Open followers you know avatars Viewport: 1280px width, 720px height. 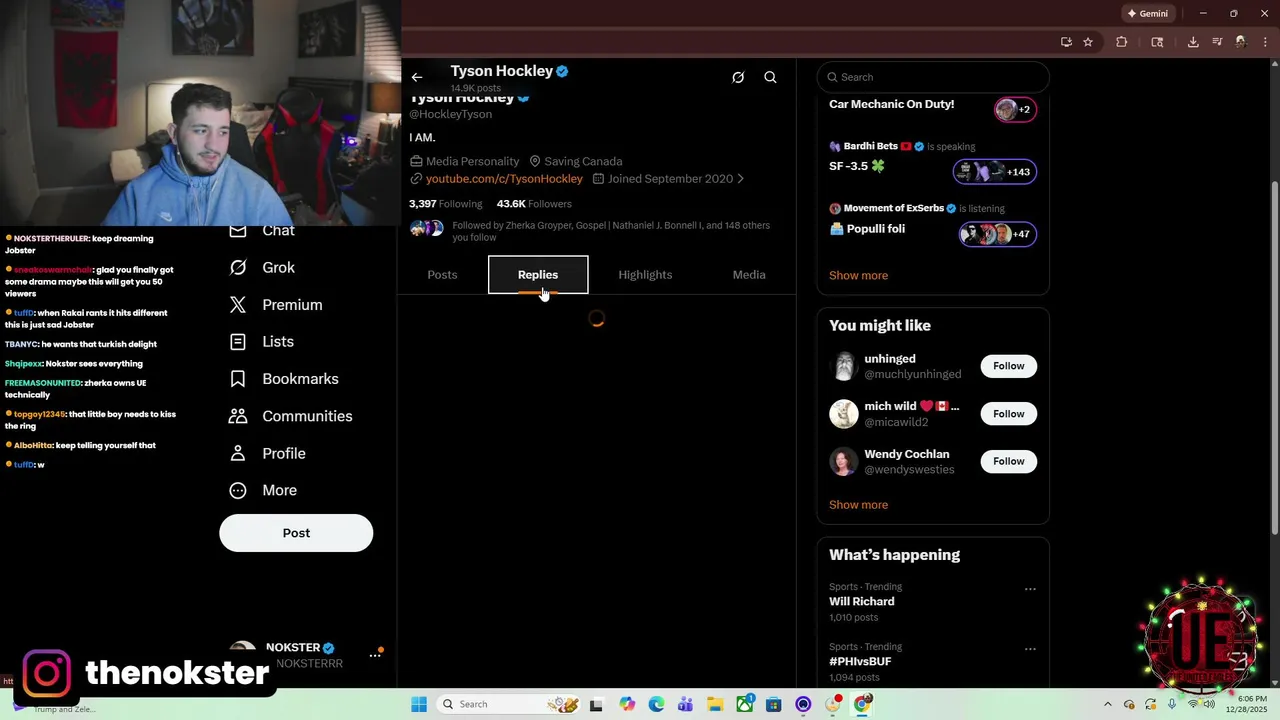point(427,228)
